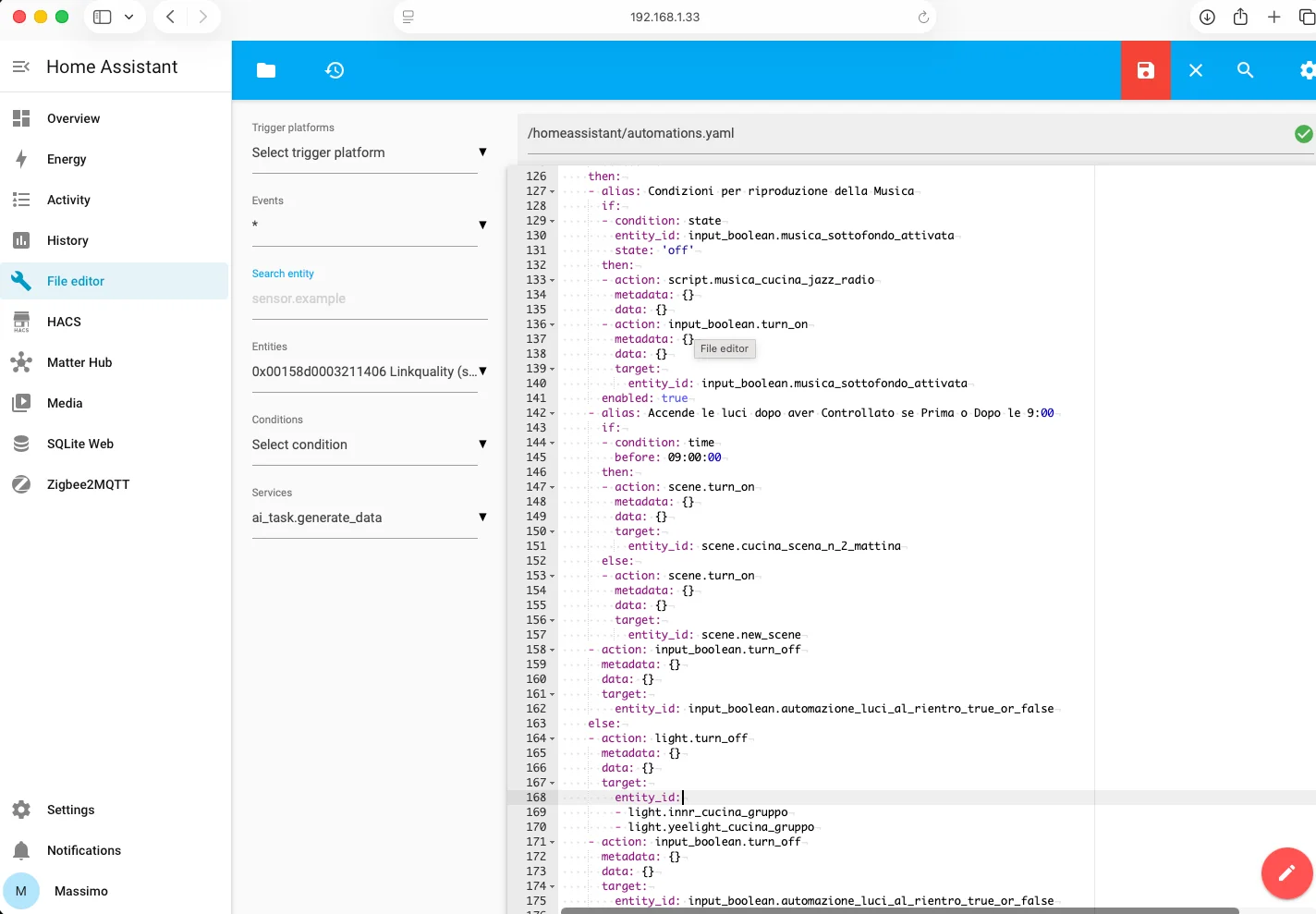This screenshot has width=1316, height=914.
Task: Open the Entities dropdown
Action: (370, 372)
